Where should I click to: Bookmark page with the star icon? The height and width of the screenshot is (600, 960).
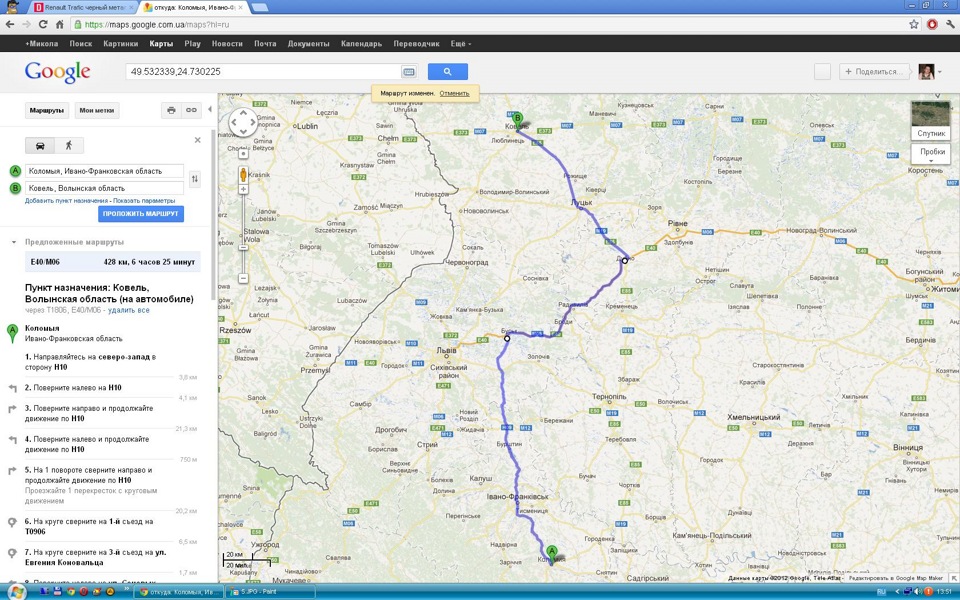pos(913,24)
